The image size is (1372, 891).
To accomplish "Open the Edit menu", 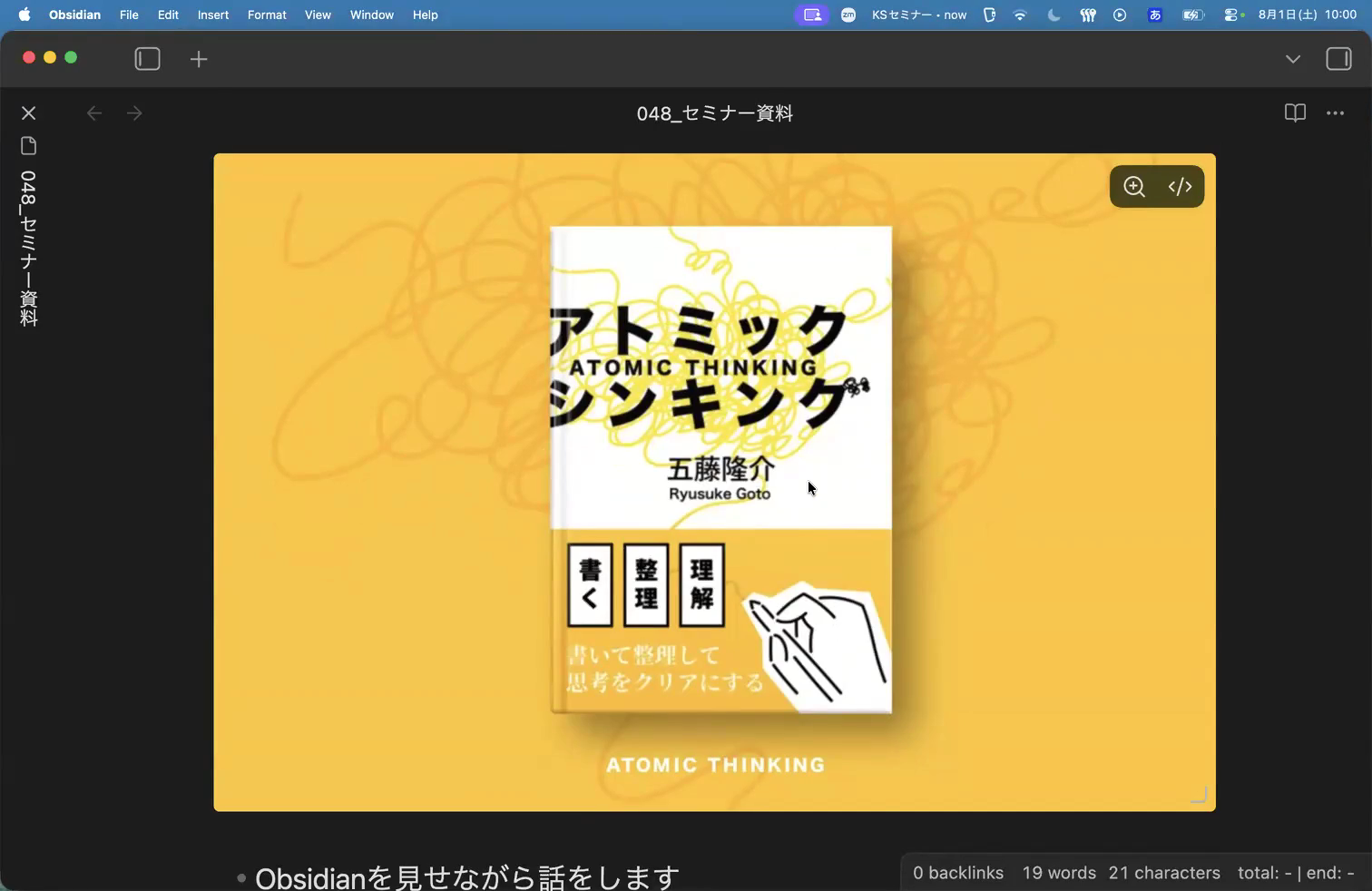I will click(168, 15).
